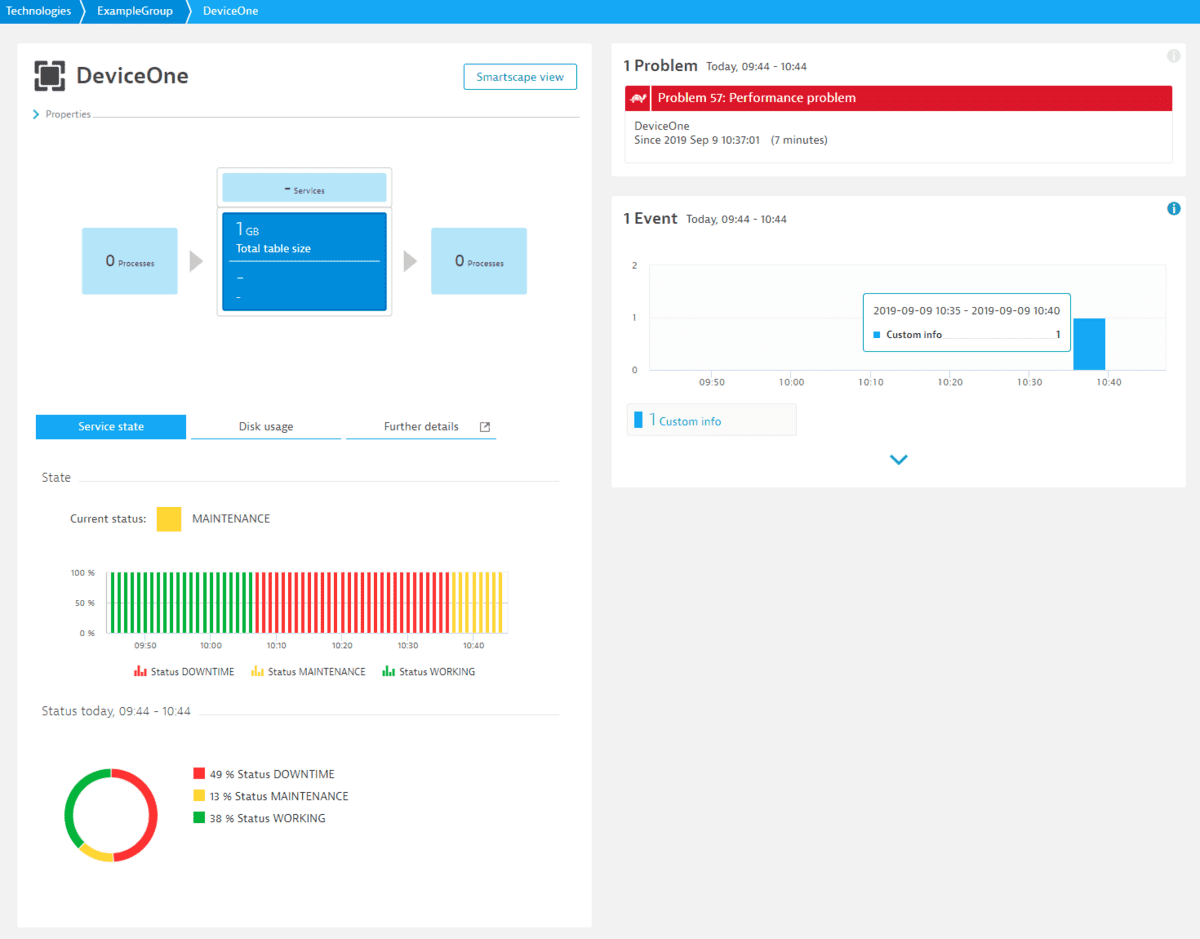Click the DeviceOne device icon in the header
The image size is (1200, 939).
coord(49,75)
